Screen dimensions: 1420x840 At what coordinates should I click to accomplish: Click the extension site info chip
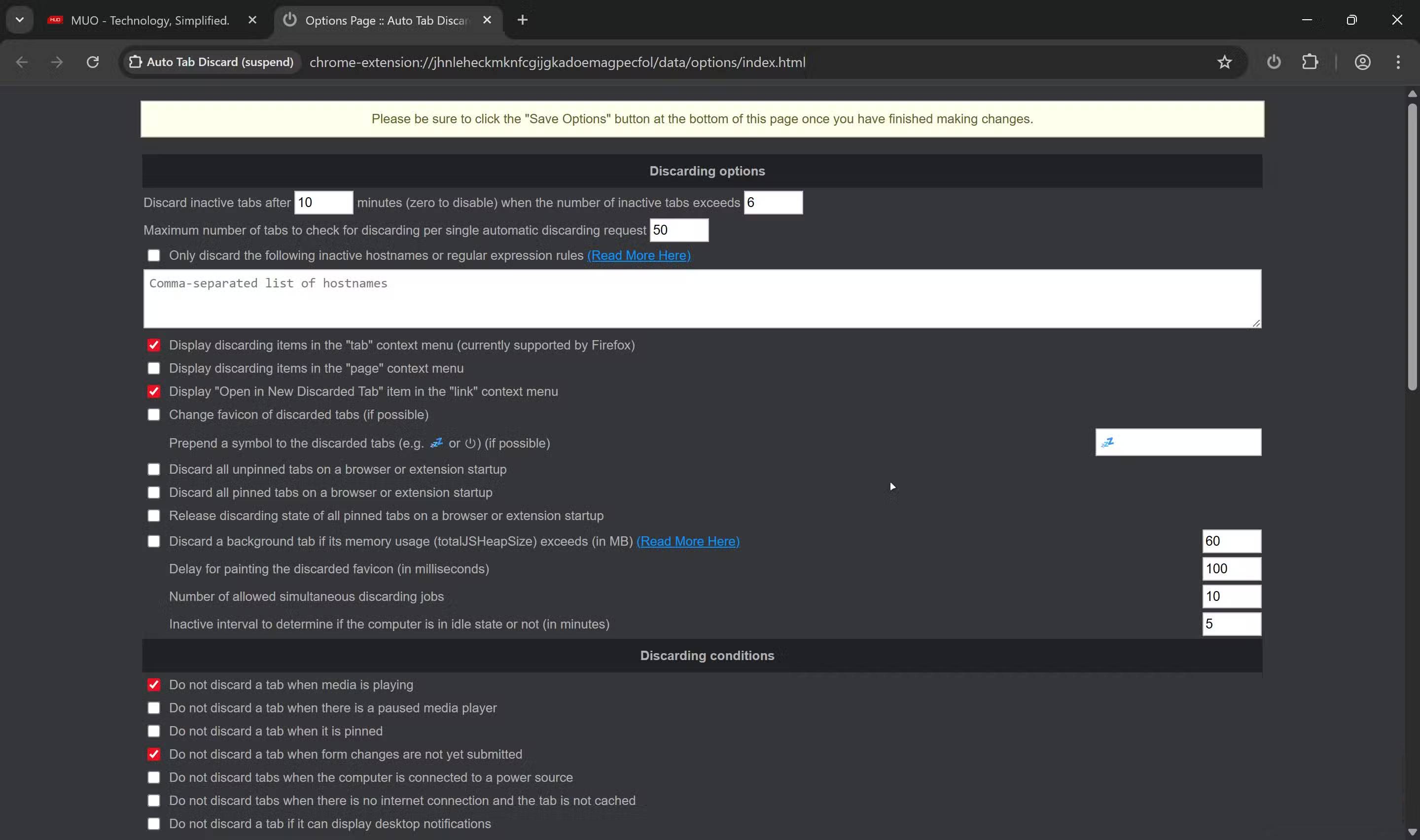[x=211, y=62]
